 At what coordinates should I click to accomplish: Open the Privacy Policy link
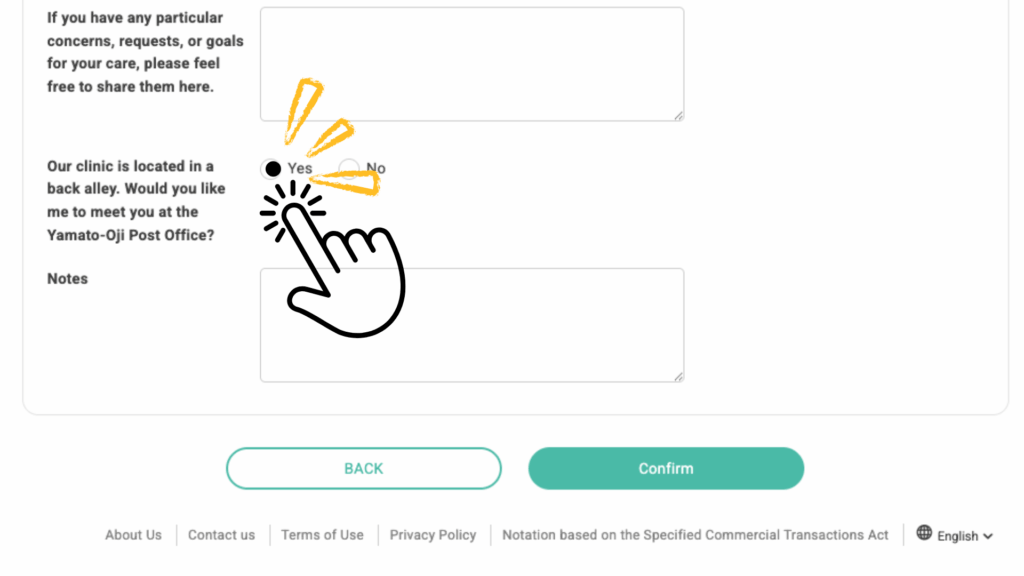pos(433,535)
